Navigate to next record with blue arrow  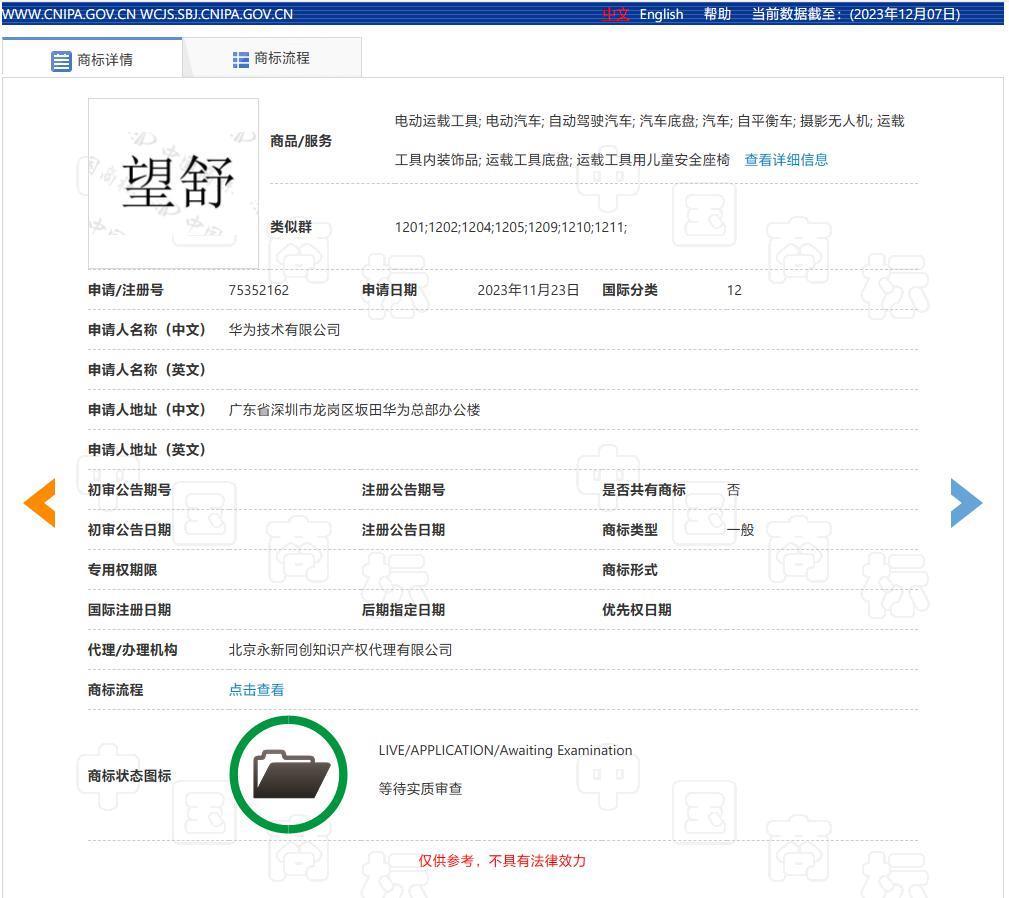point(966,503)
